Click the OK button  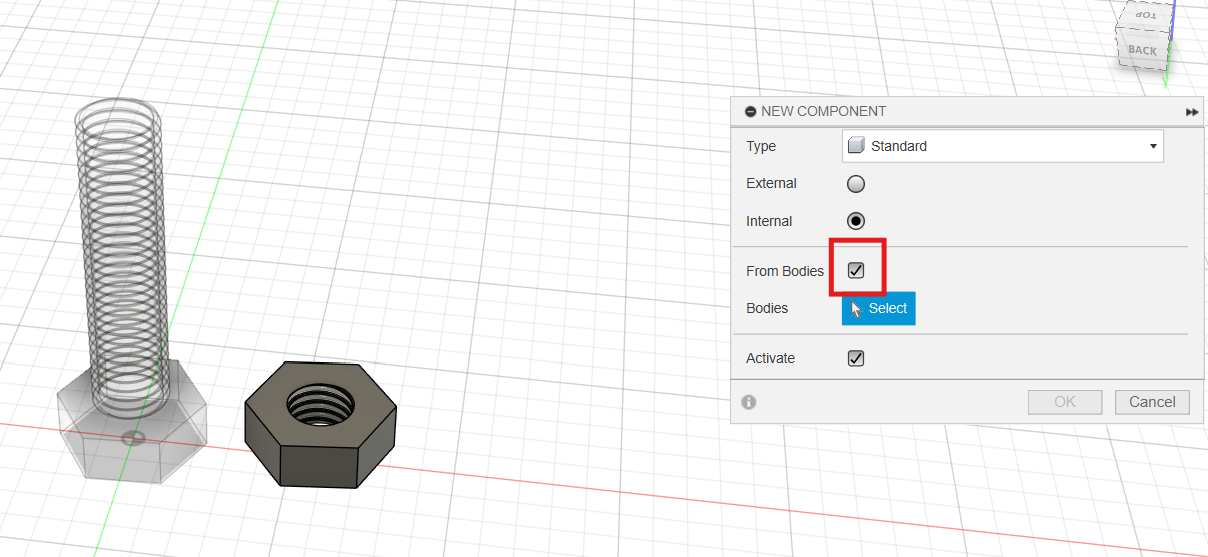click(1065, 402)
